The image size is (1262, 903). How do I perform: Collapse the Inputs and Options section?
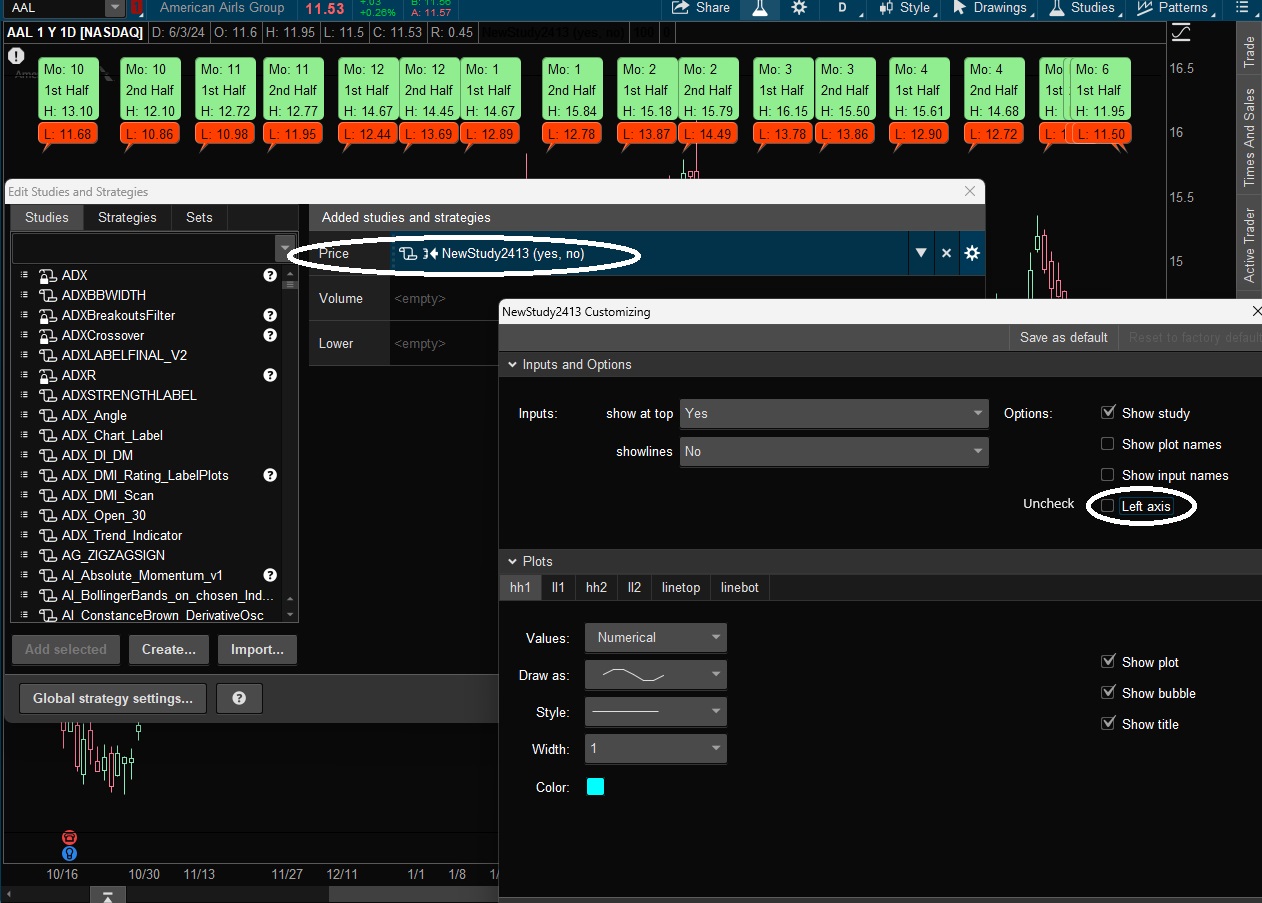click(x=513, y=365)
